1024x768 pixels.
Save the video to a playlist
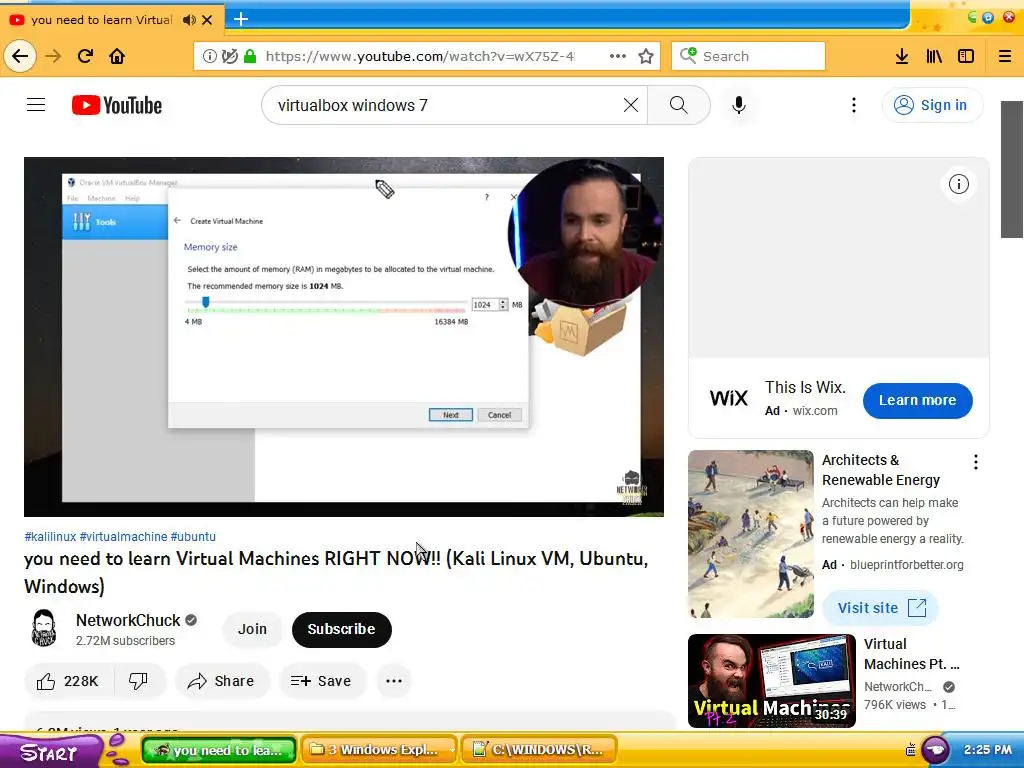321,681
